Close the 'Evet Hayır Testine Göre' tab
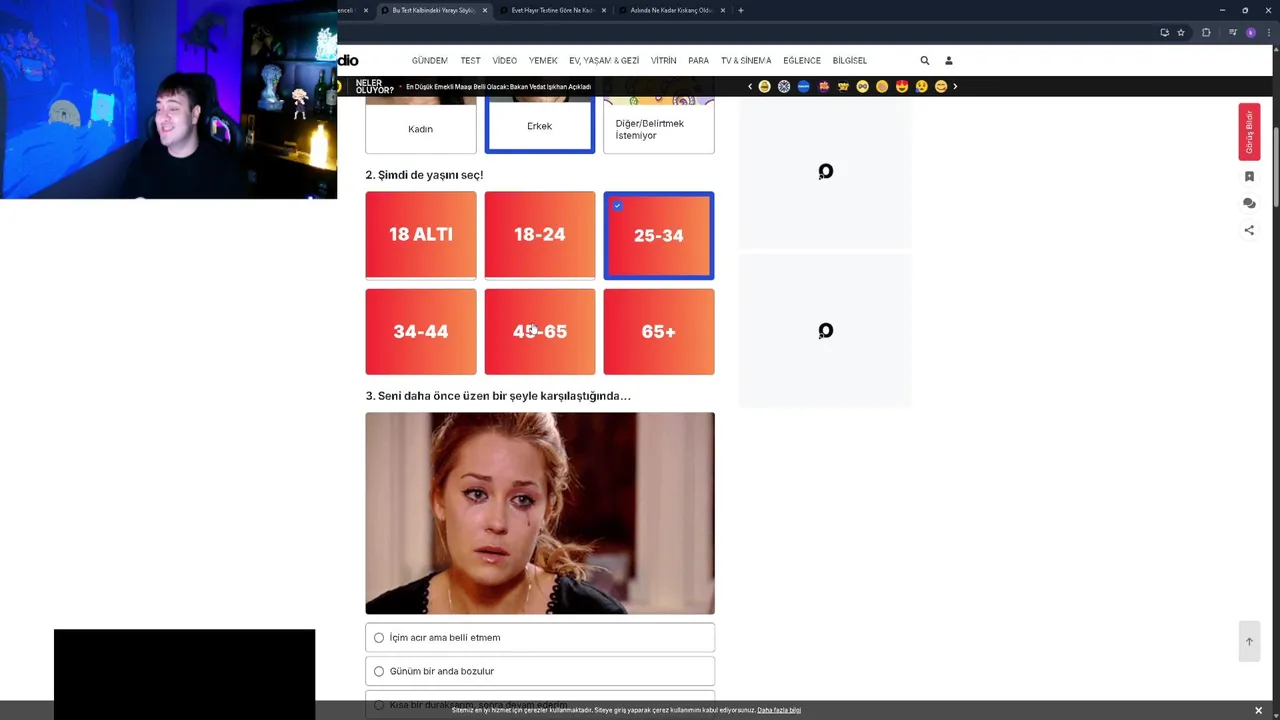The height and width of the screenshot is (720, 1280). pos(604,10)
